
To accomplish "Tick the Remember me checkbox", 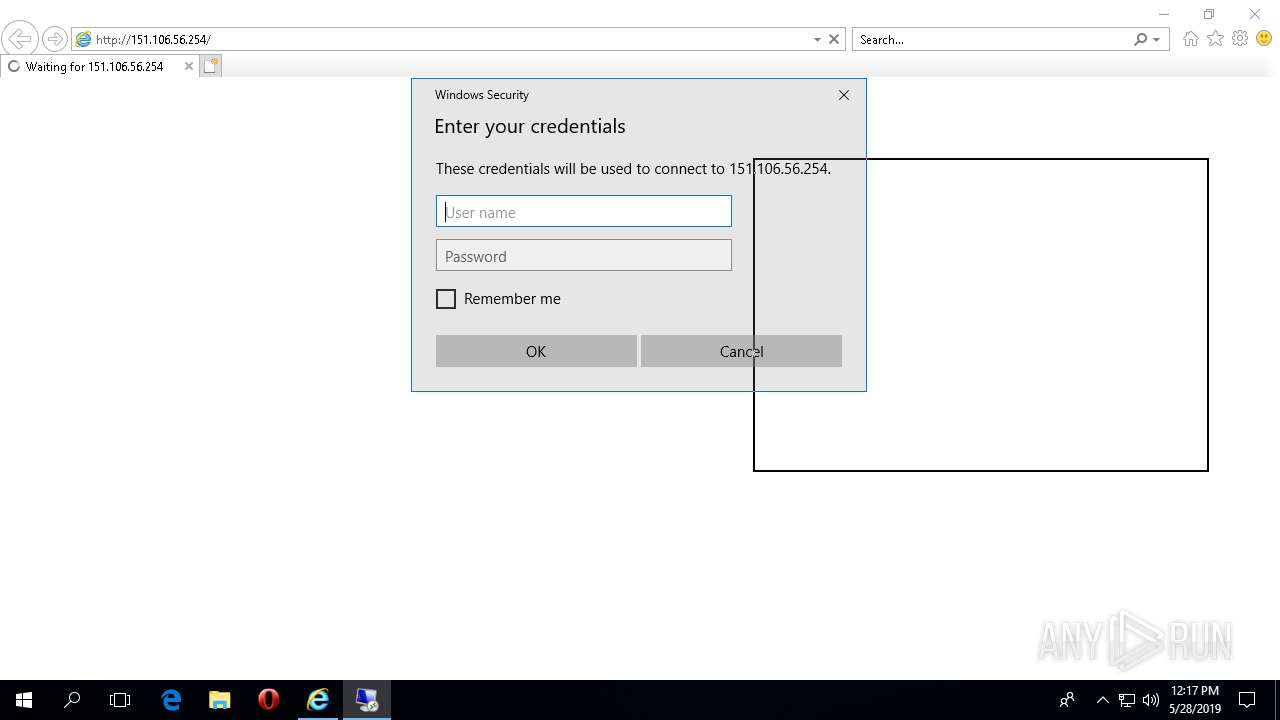I will pyautogui.click(x=446, y=299).
